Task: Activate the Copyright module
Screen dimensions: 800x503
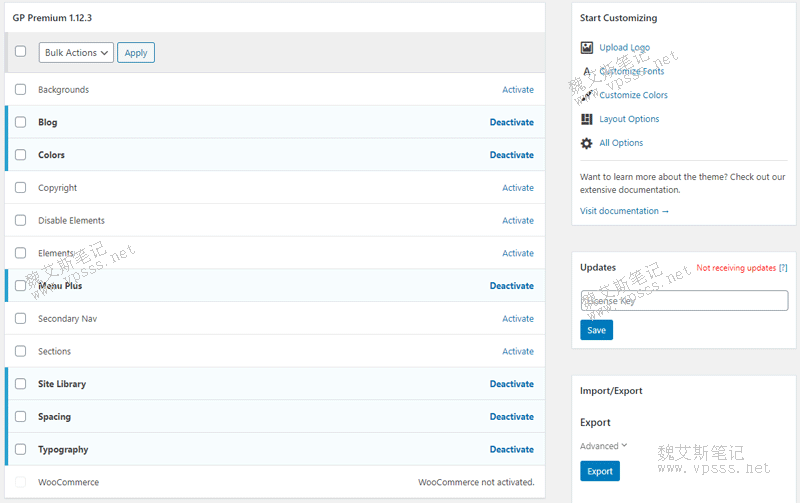Action: [518, 188]
